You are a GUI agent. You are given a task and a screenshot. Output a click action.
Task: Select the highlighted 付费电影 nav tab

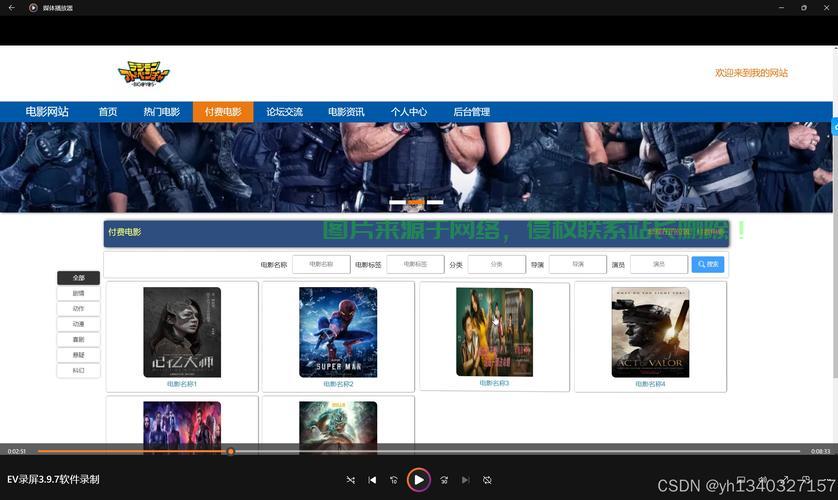(223, 112)
